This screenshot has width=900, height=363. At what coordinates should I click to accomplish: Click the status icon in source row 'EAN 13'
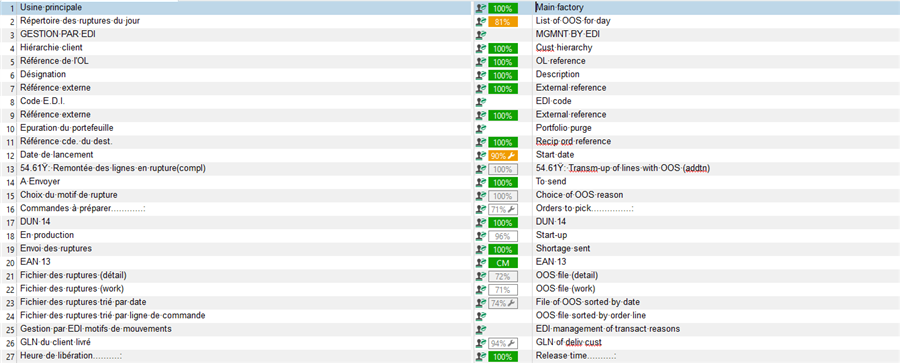click(x=481, y=262)
